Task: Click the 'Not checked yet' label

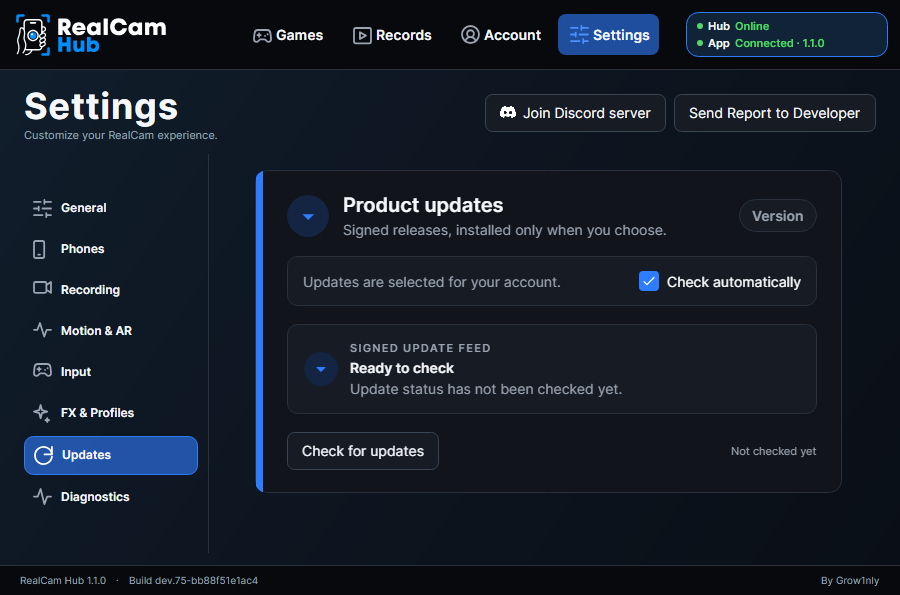Action: 773,452
